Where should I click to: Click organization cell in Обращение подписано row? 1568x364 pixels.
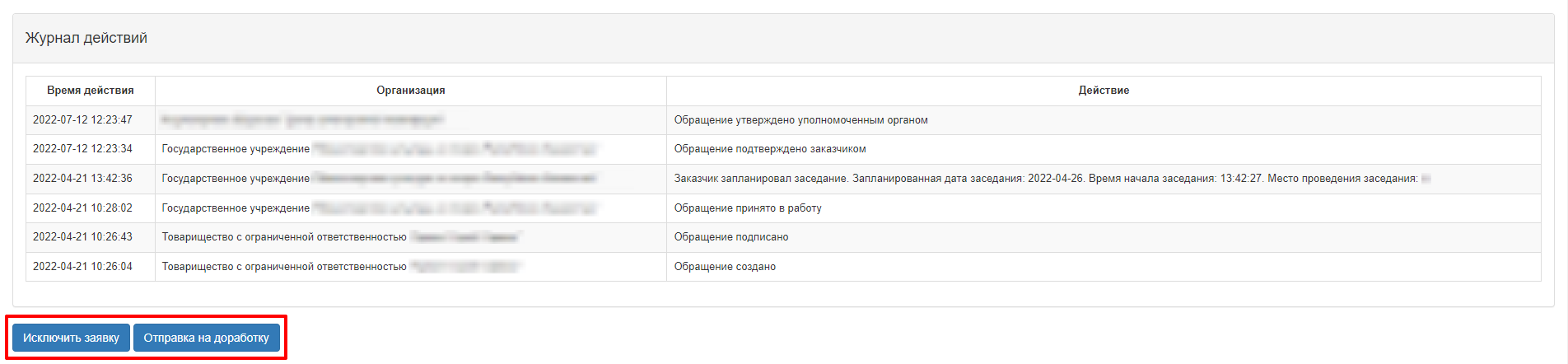[411, 237]
